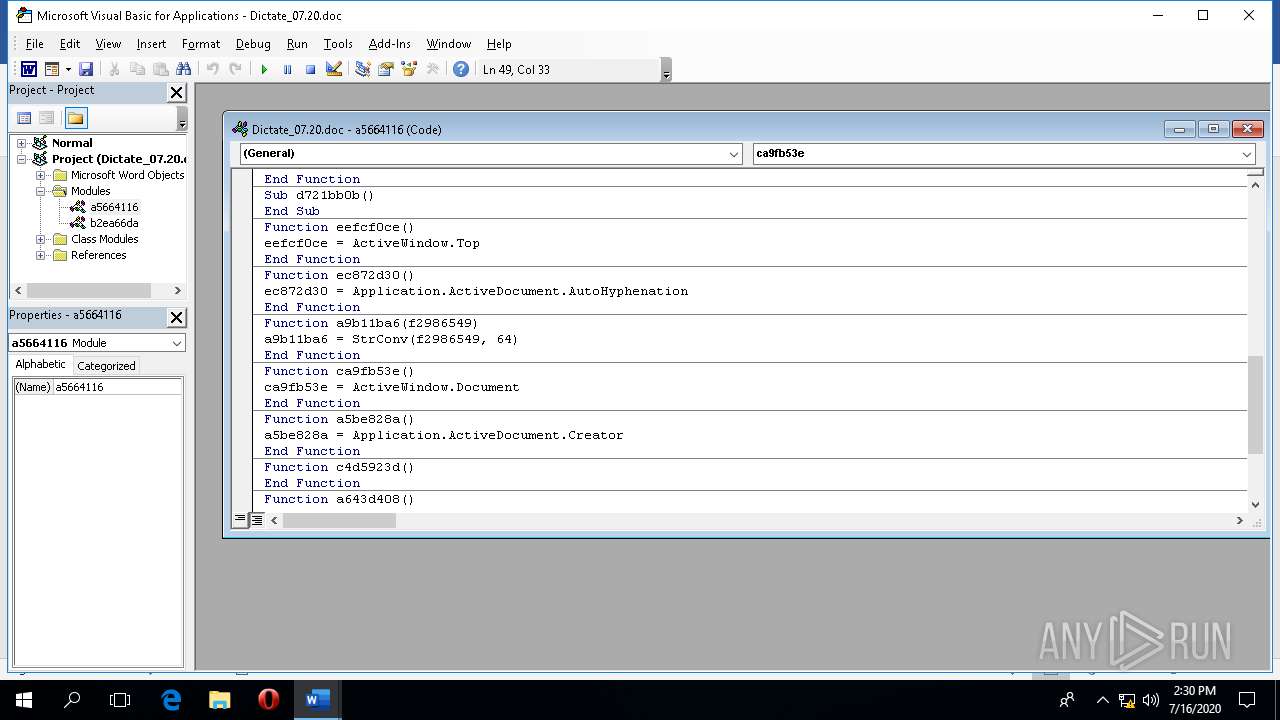Open the Add-Ins menu

(x=390, y=44)
